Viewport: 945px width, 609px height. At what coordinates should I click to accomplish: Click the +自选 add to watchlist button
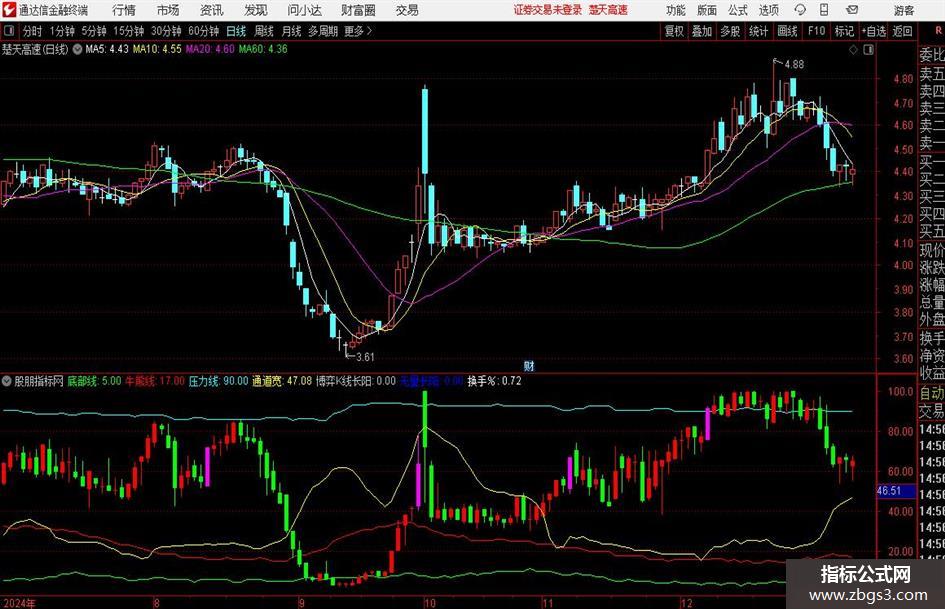point(874,31)
